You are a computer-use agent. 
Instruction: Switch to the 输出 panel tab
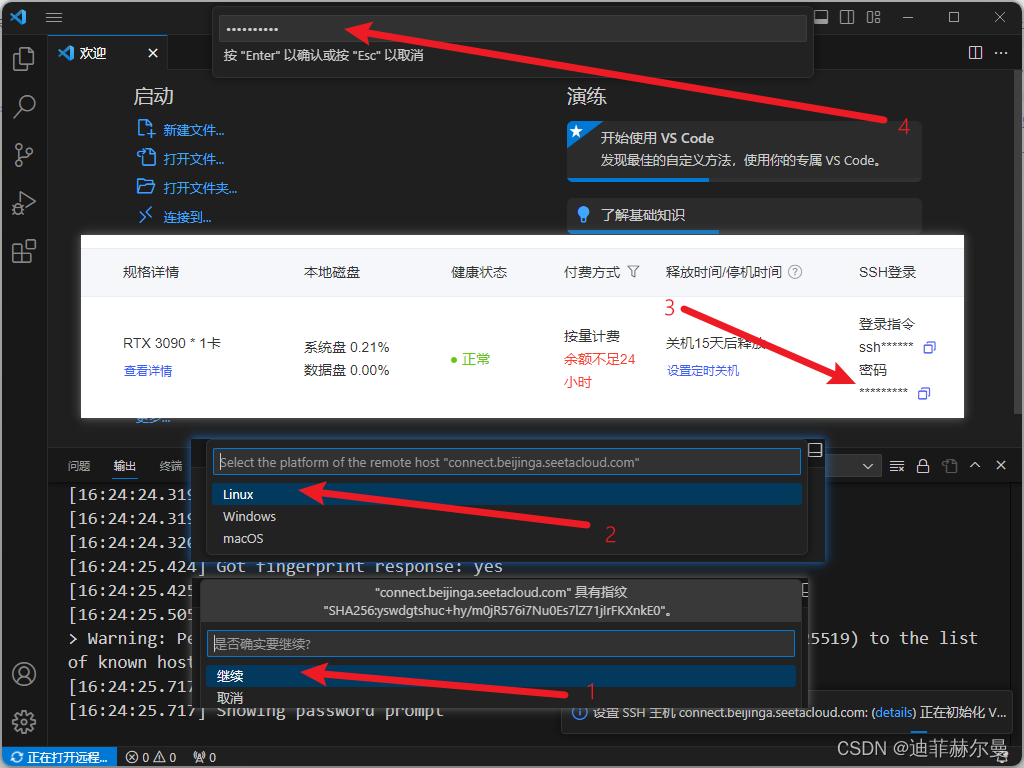[125, 466]
